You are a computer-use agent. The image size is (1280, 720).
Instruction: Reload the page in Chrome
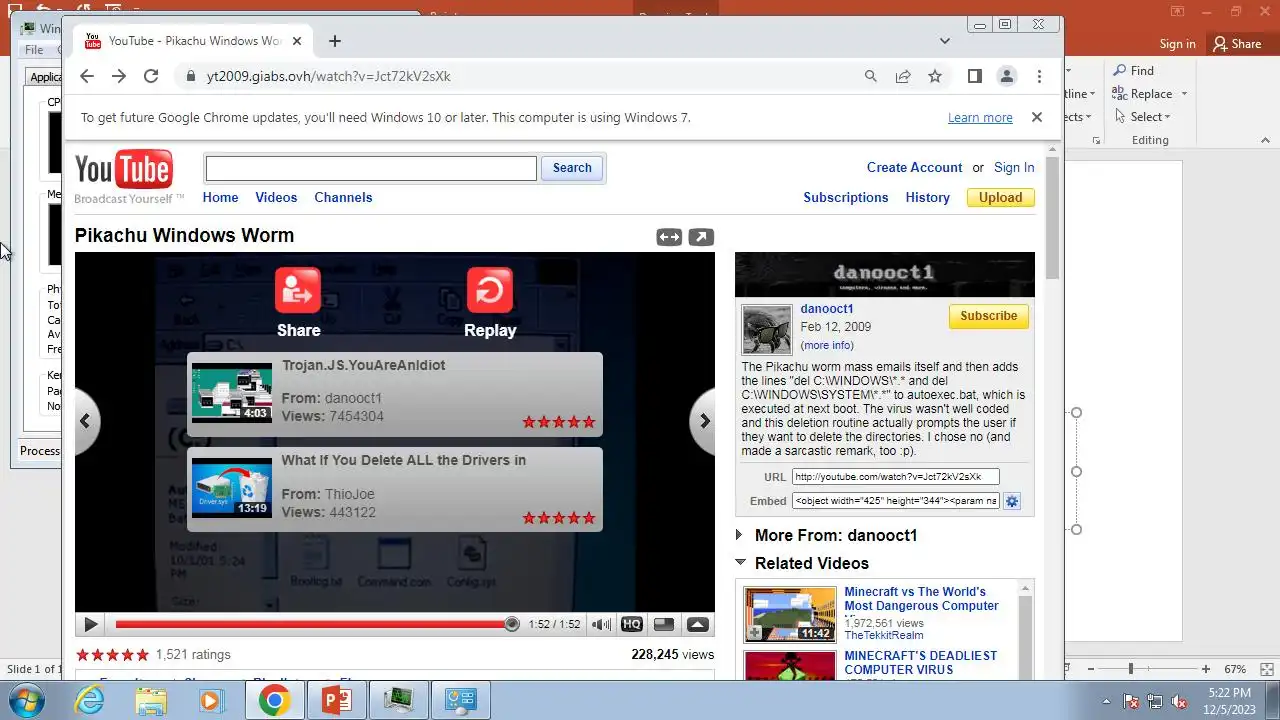click(x=151, y=76)
